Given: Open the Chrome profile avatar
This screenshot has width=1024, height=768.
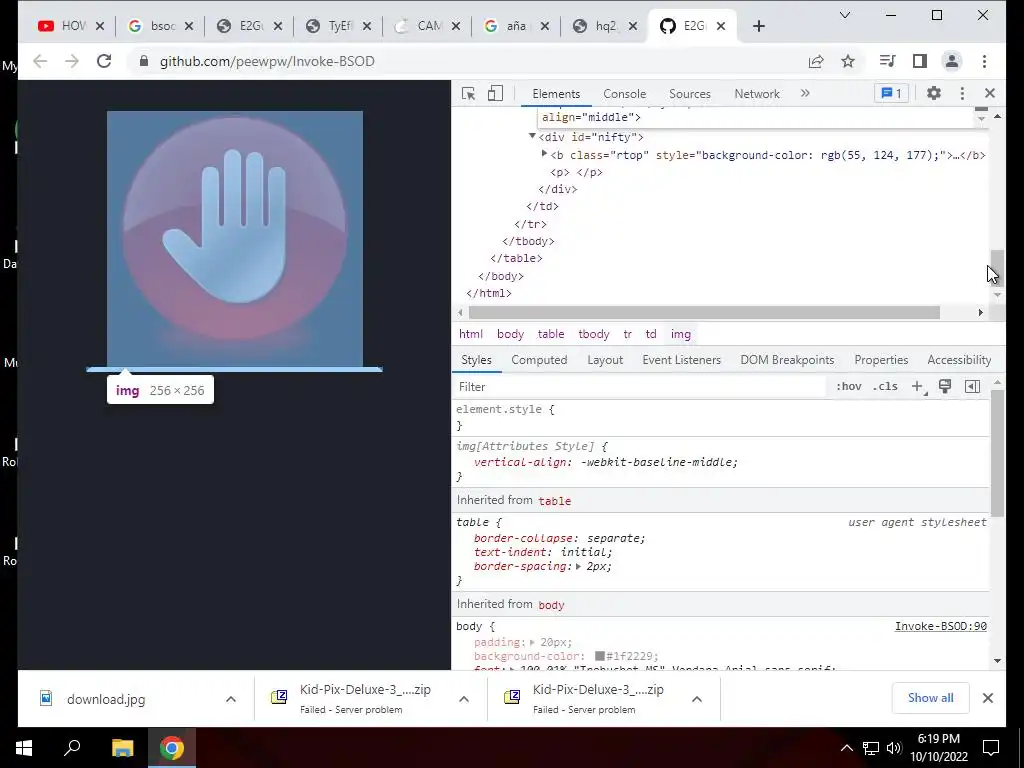Looking at the screenshot, I should click(952, 61).
